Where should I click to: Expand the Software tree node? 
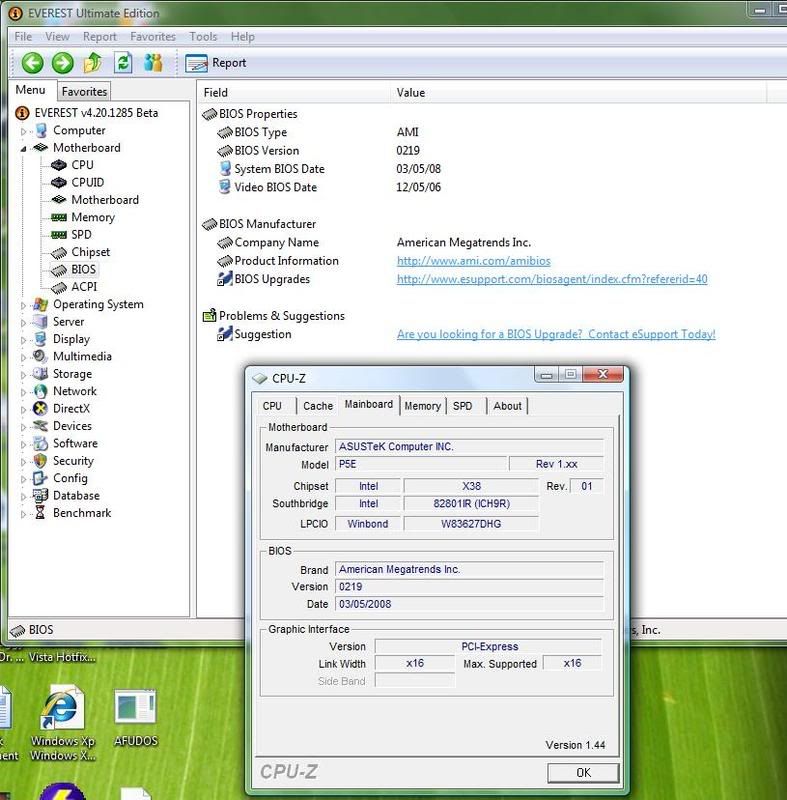point(23,444)
